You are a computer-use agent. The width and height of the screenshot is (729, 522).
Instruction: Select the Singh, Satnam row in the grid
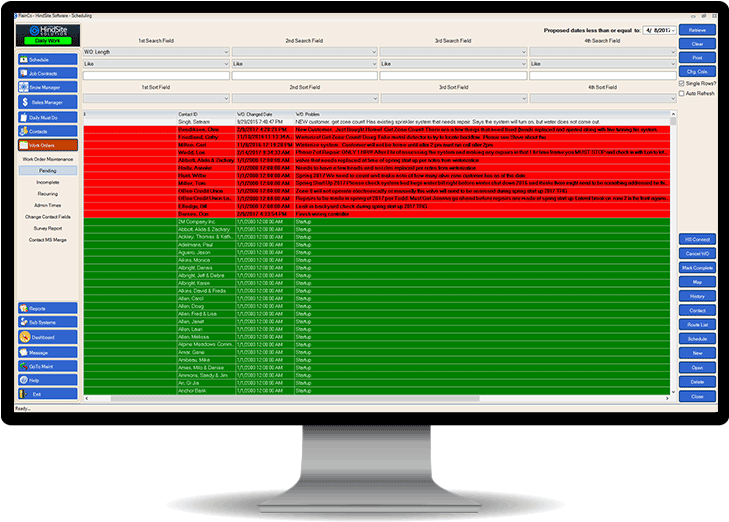tap(200, 120)
